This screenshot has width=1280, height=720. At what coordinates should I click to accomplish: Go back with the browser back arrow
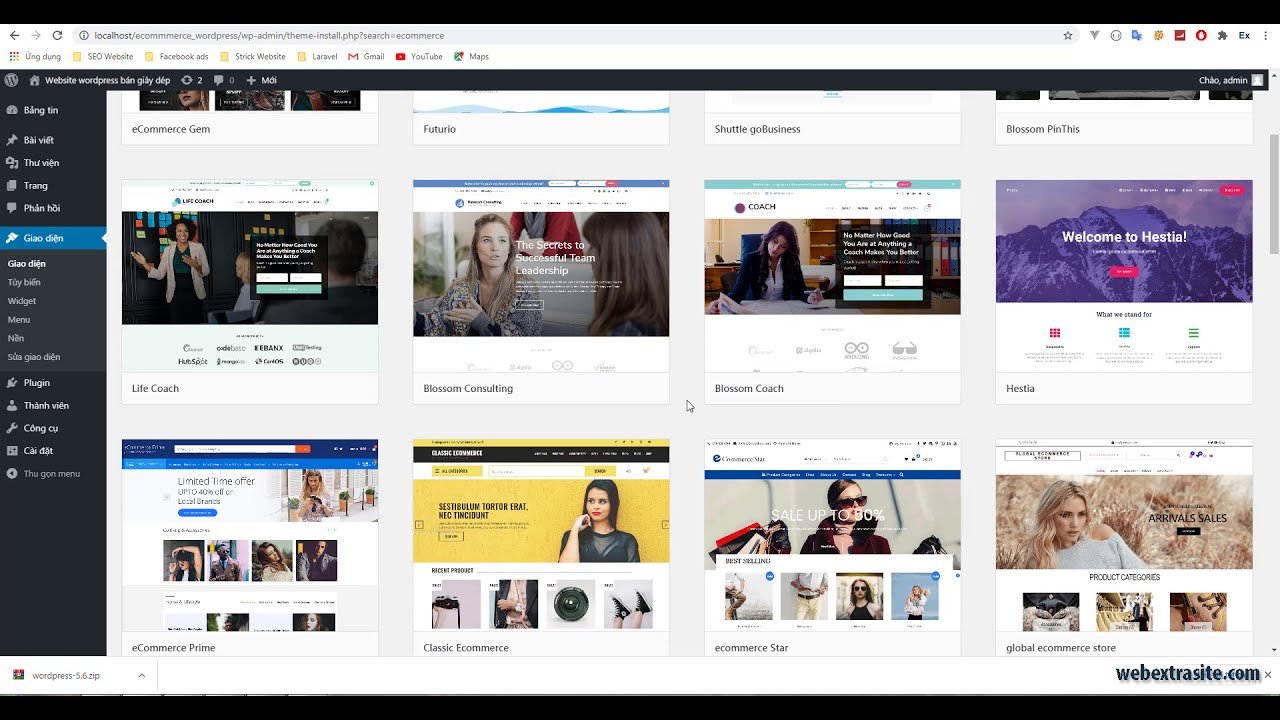[14, 35]
